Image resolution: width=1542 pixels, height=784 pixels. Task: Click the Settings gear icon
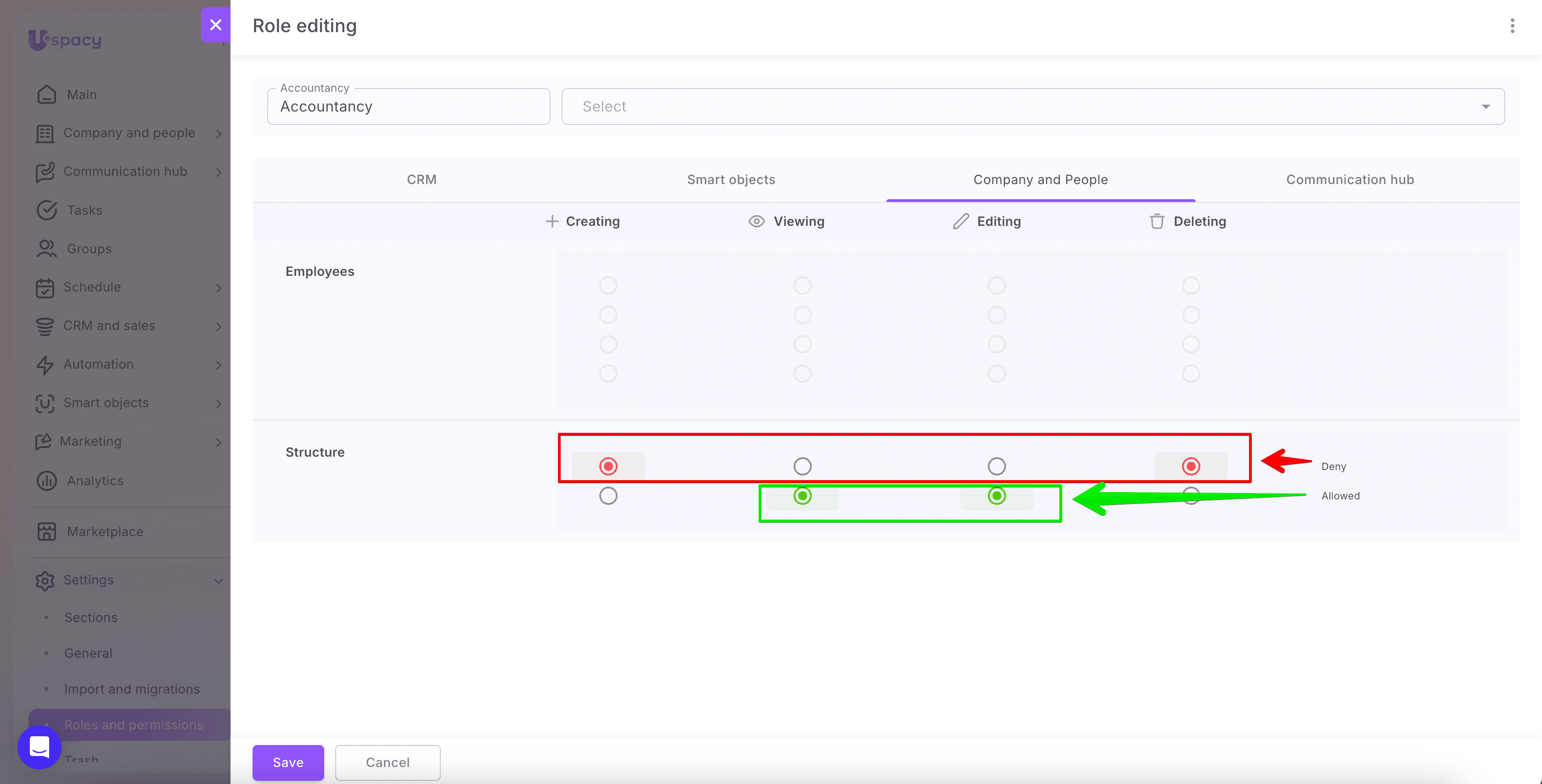[x=45, y=581]
